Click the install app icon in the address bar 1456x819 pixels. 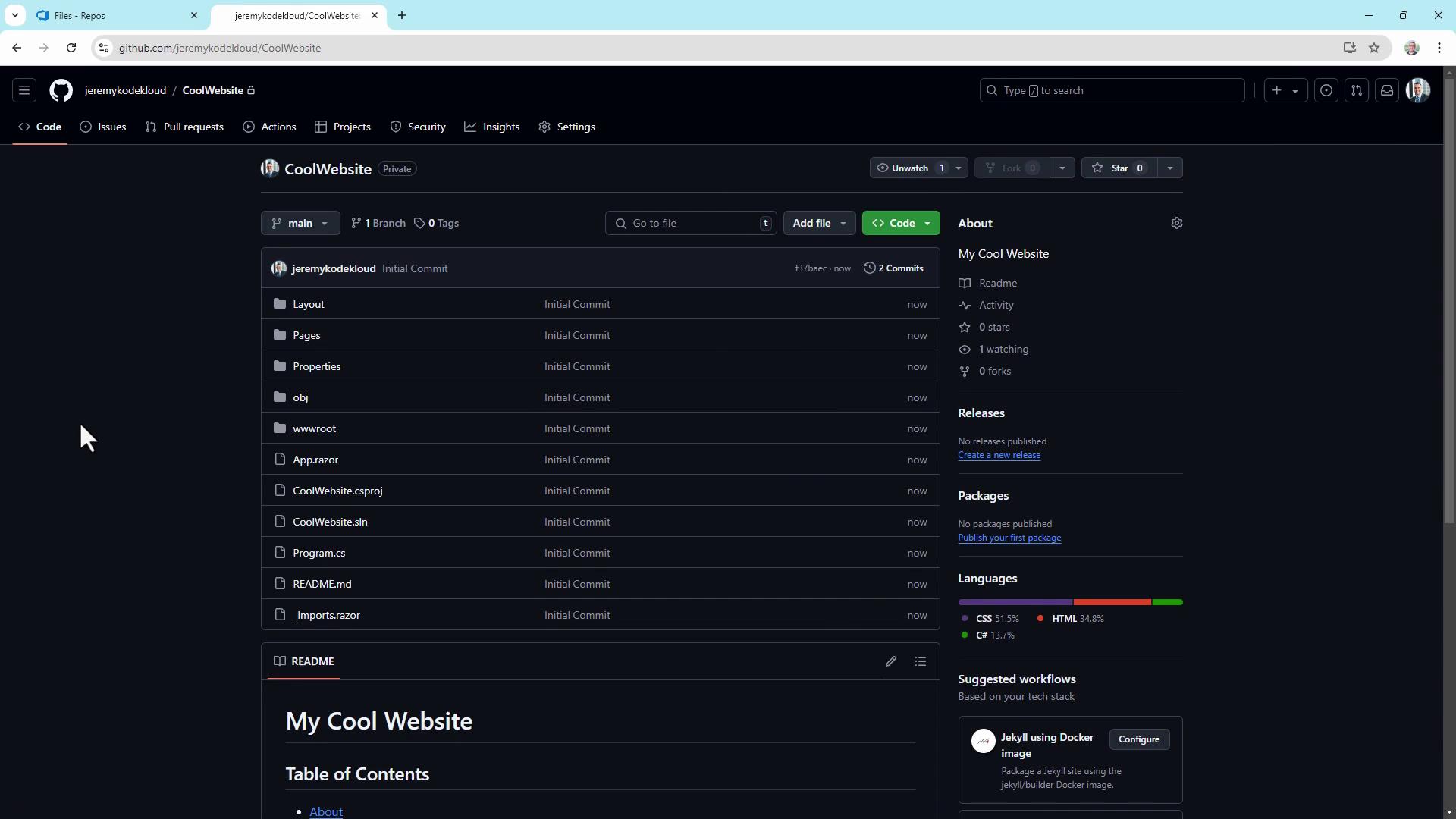(1350, 48)
